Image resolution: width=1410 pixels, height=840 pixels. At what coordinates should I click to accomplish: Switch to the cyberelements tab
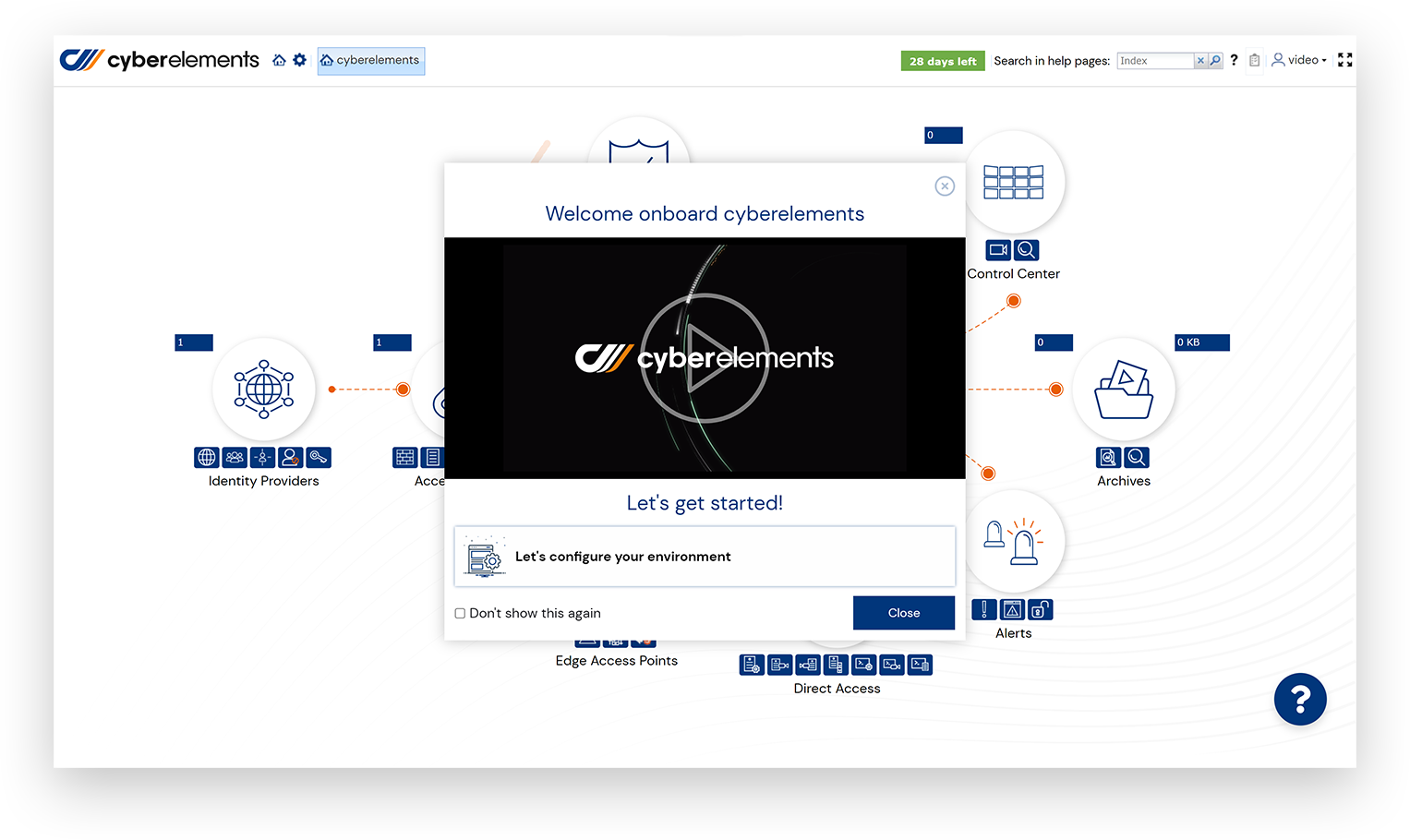pyautogui.click(x=370, y=61)
